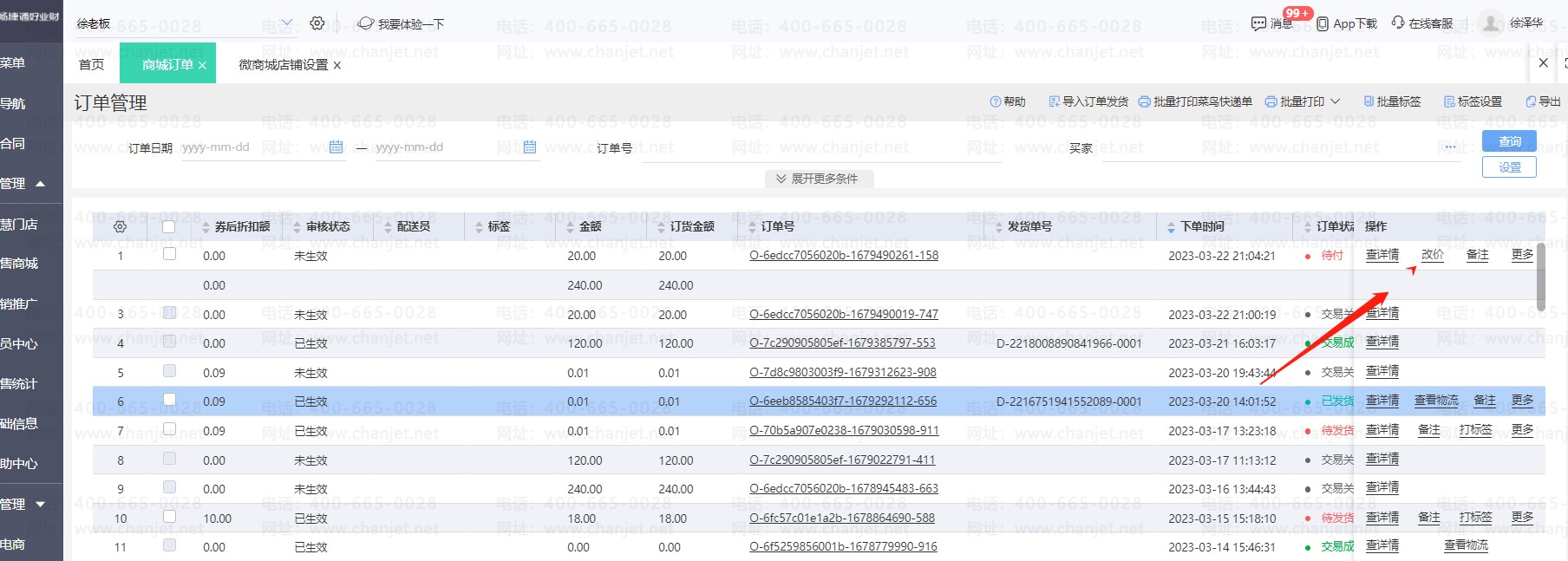Expand 展开更多条件 filter section

818,179
